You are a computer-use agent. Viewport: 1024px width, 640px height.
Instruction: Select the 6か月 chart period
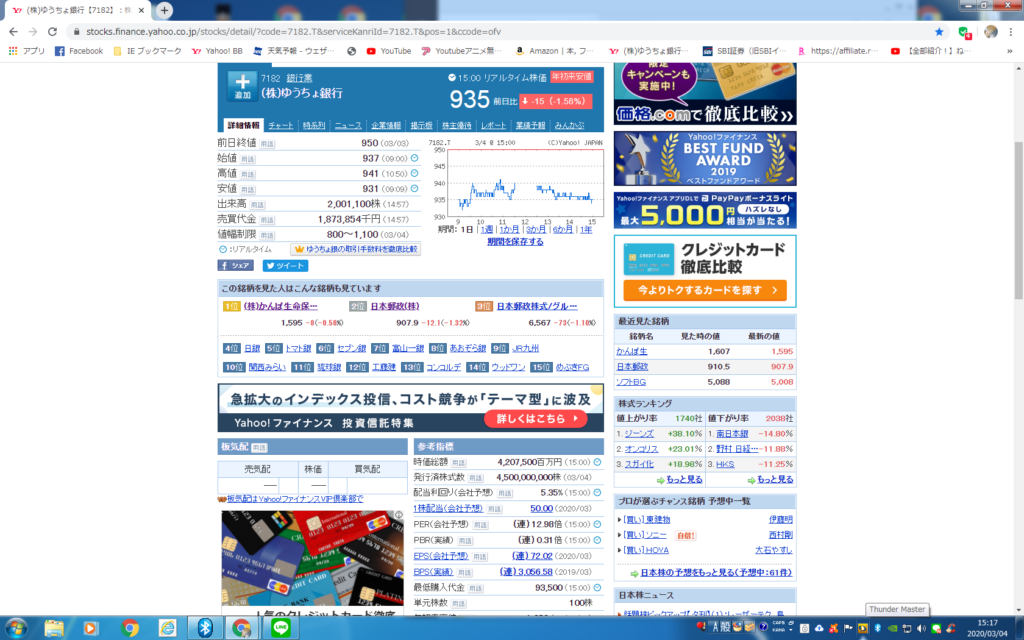(x=562, y=230)
